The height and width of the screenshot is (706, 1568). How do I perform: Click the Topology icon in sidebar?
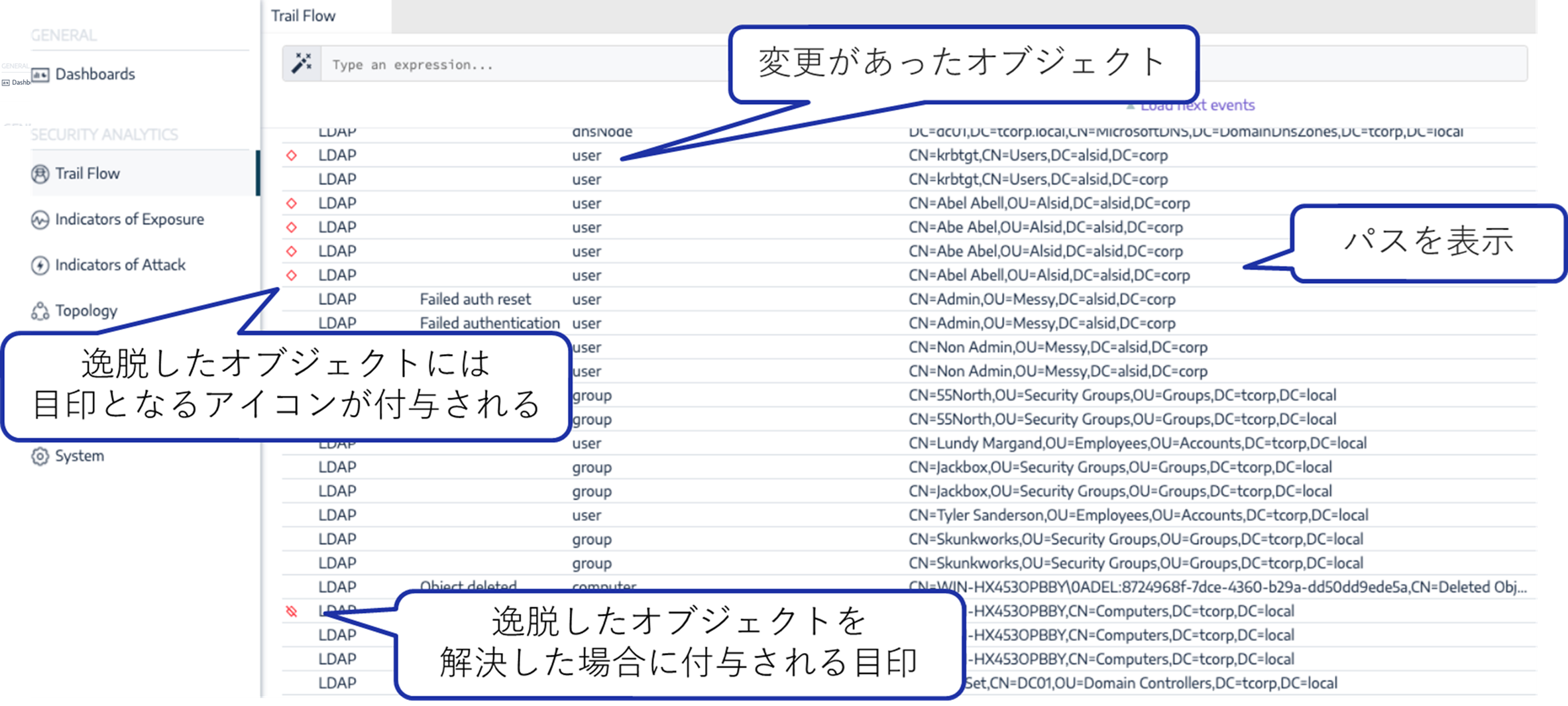pos(40,311)
